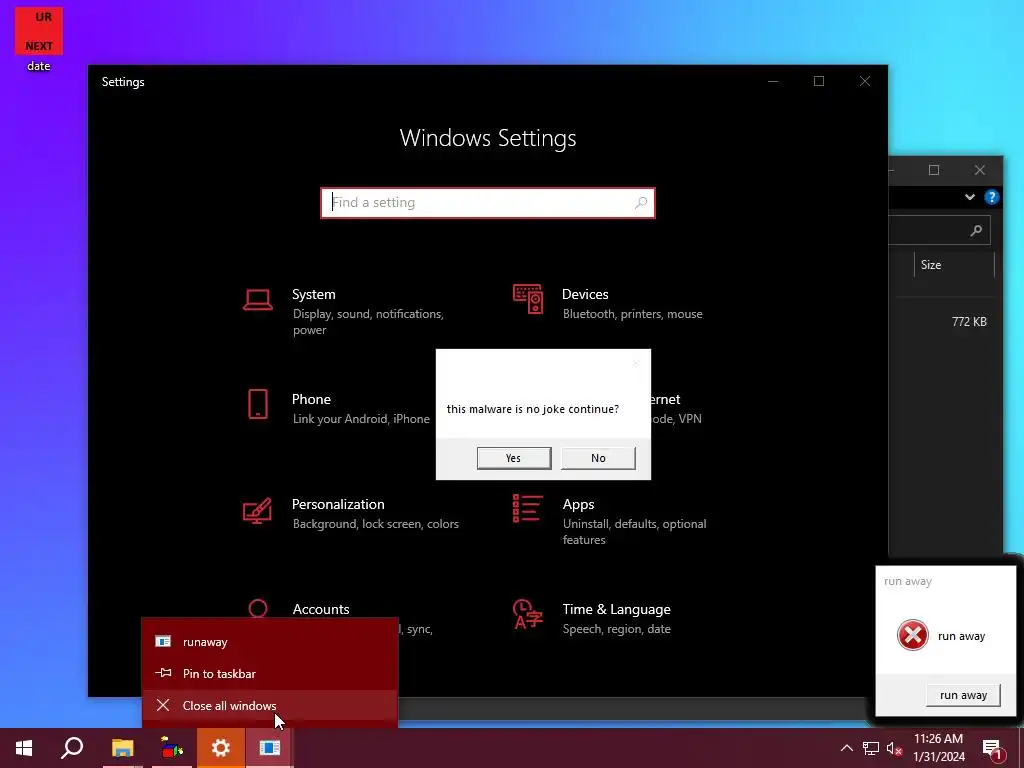This screenshot has height=768, width=1024.
Task: Maximize the File Explorer window
Action: tap(934, 170)
